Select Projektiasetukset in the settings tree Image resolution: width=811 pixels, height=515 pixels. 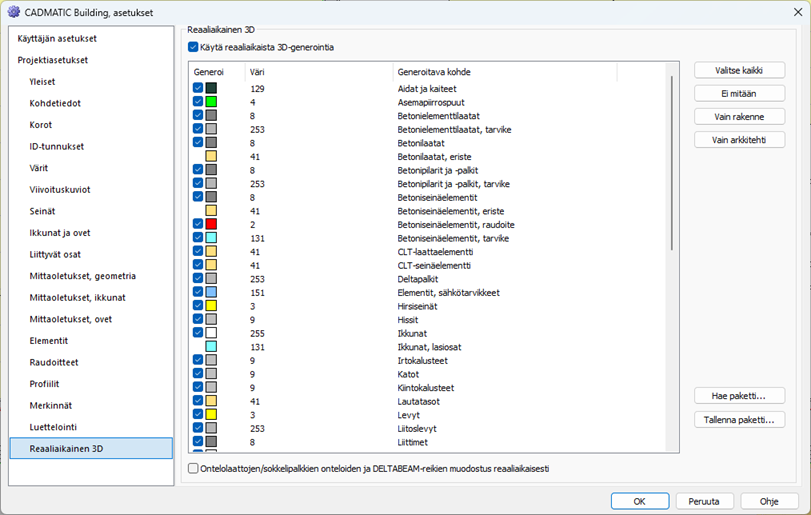coord(52,60)
